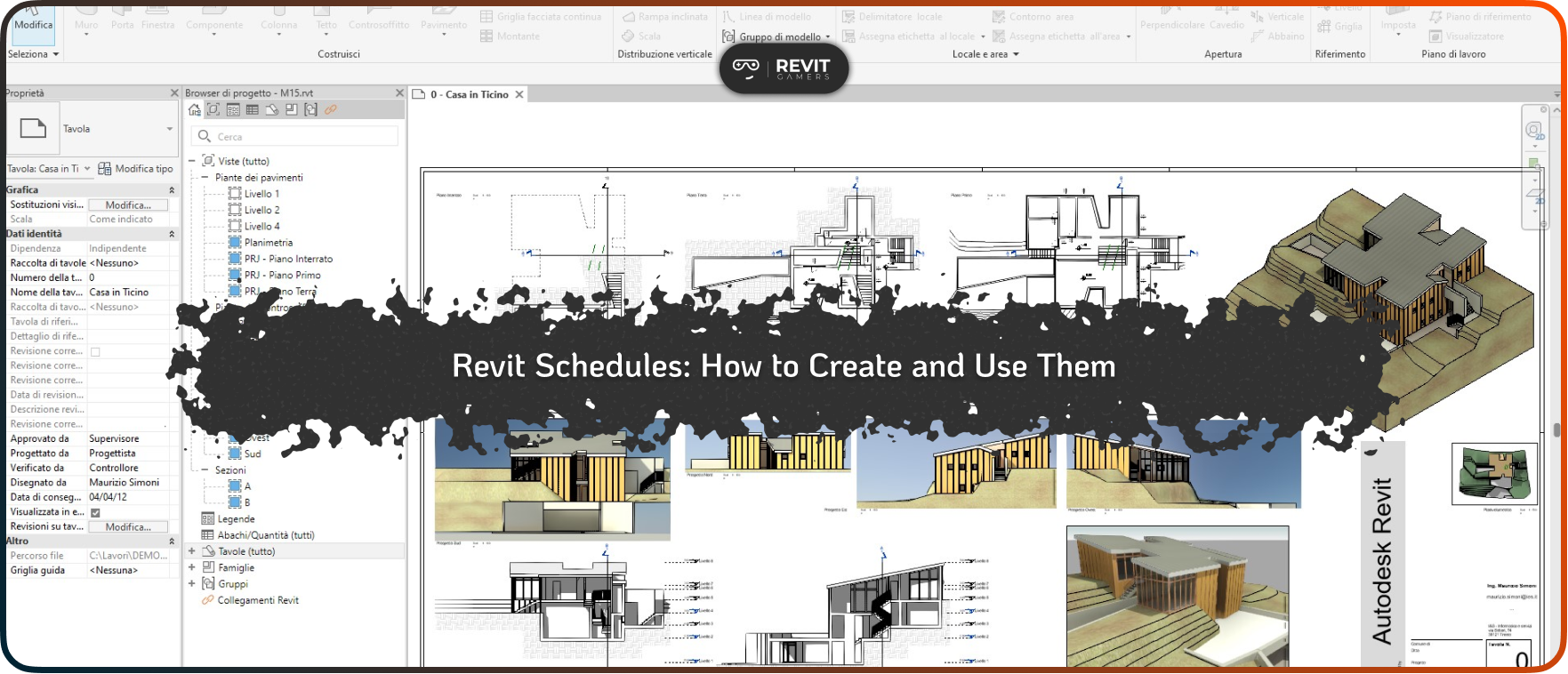This screenshot has width=1568, height=674.
Task: Select the small site plan thumbnail on sheet
Action: (x=1494, y=474)
